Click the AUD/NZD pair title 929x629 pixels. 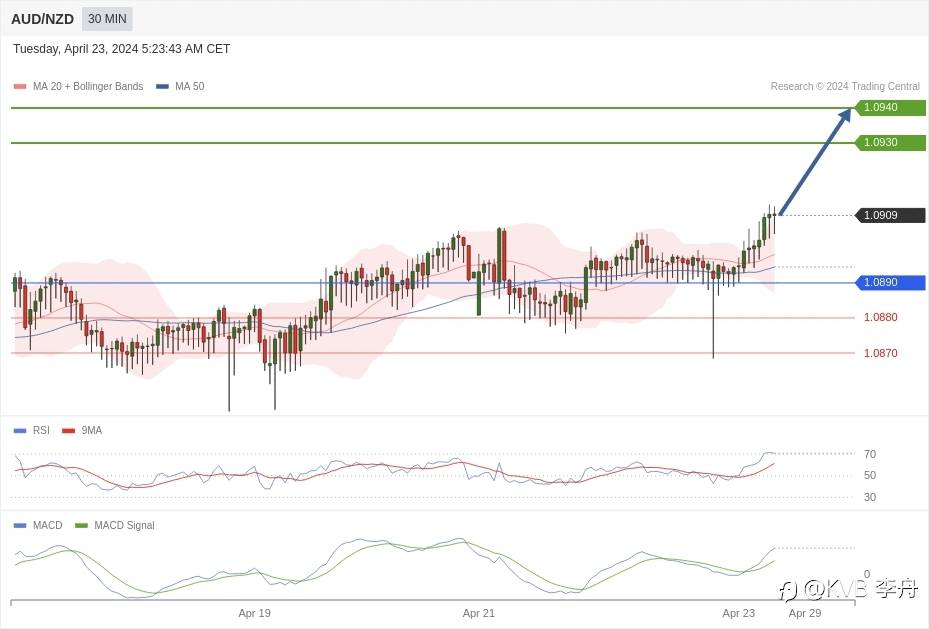pos(42,19)
